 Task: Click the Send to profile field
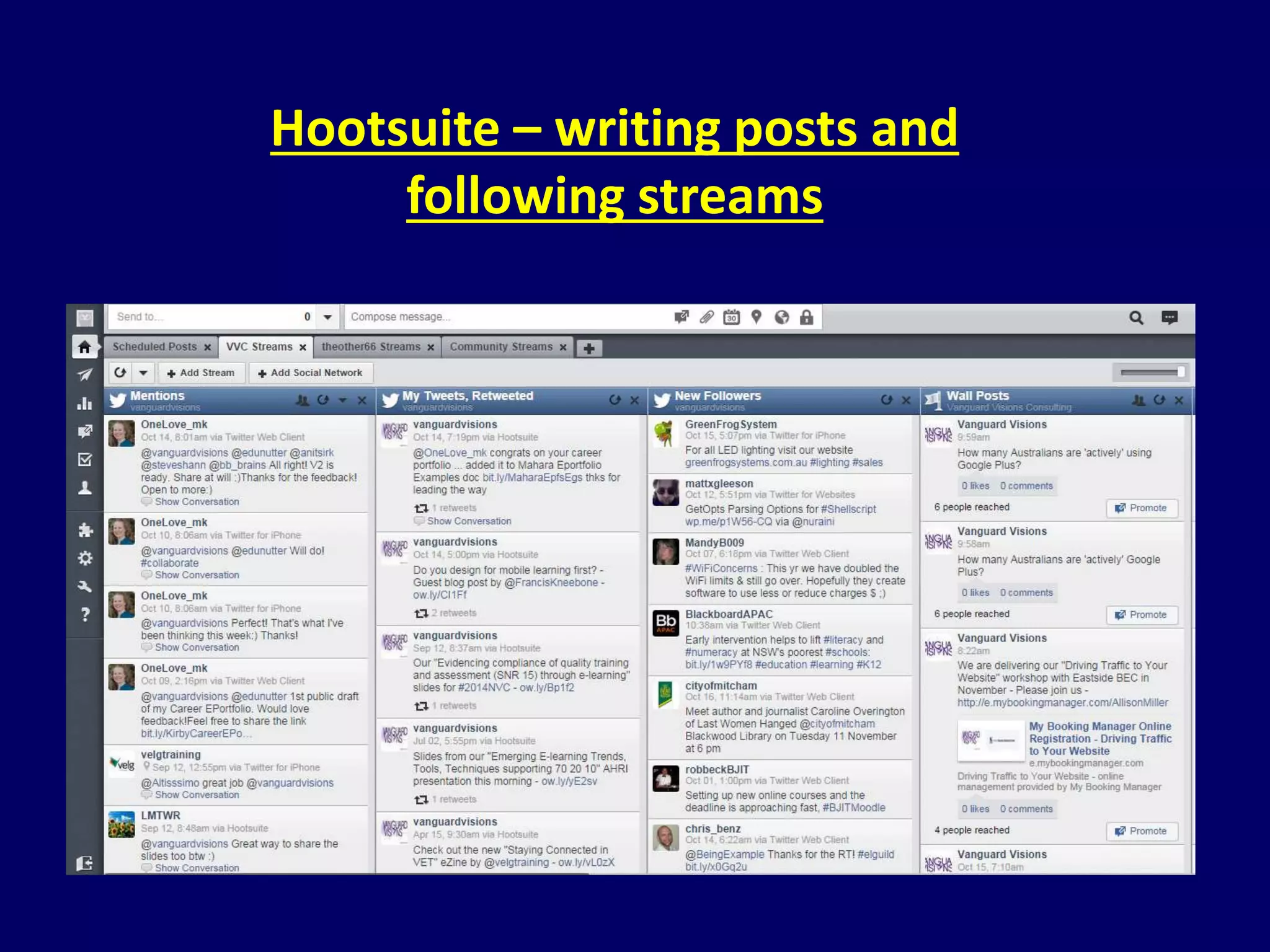(211, 317)
